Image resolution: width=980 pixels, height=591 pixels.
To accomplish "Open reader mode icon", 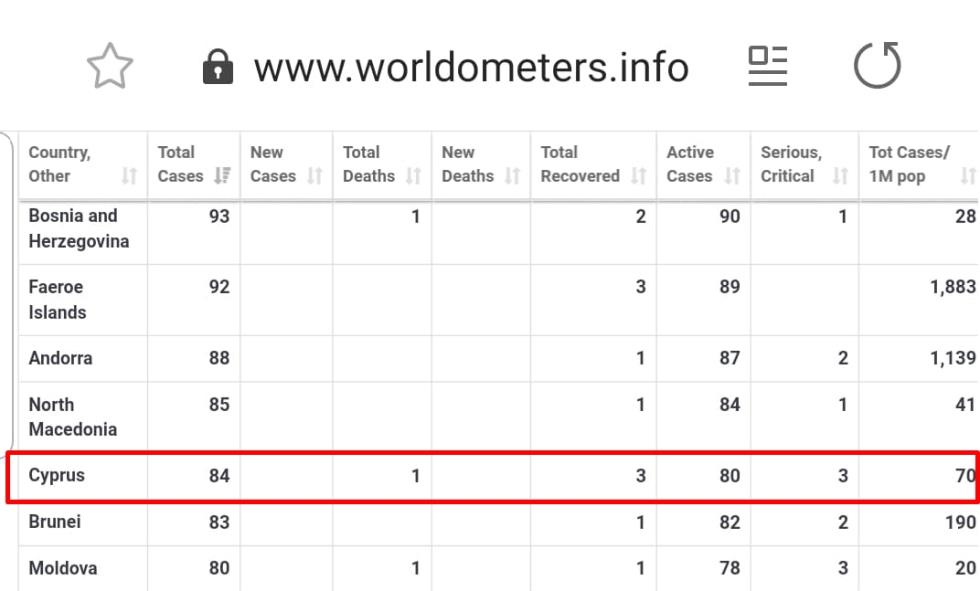I will pos(768,66).
